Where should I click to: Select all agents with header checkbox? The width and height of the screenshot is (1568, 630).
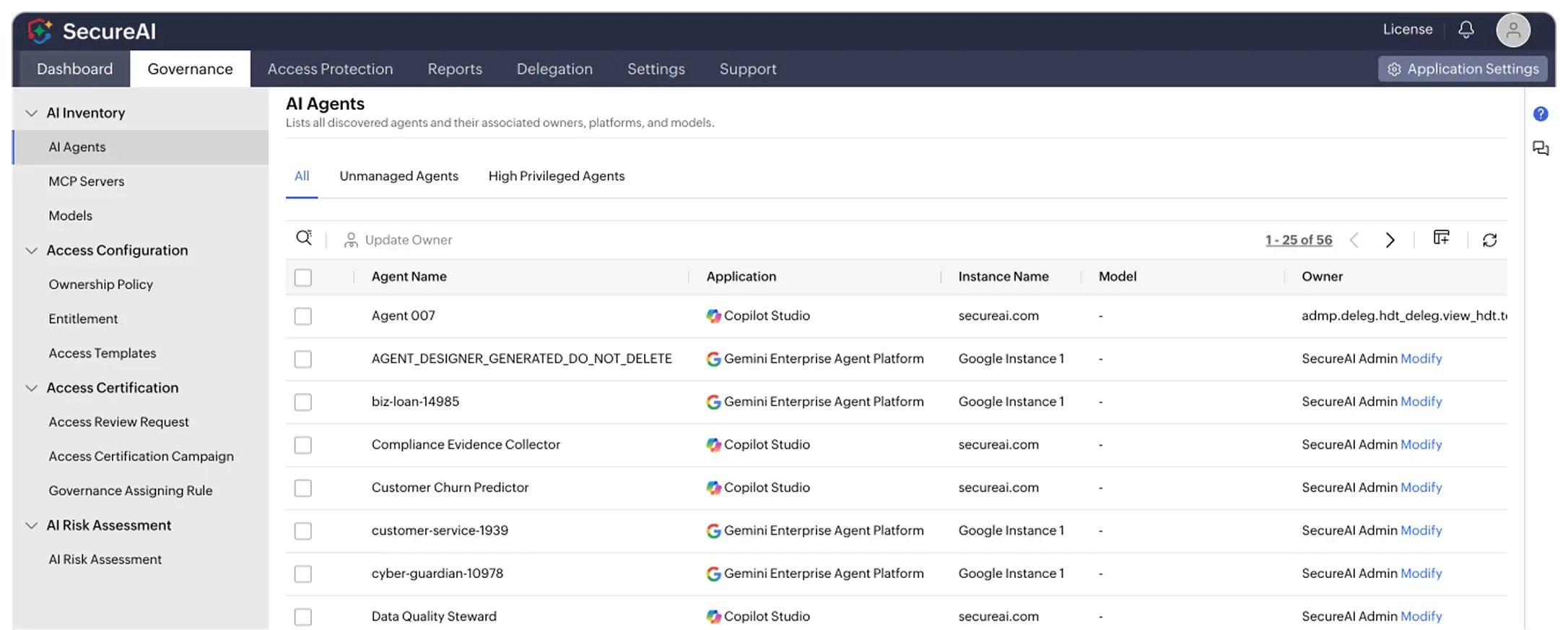303,277
